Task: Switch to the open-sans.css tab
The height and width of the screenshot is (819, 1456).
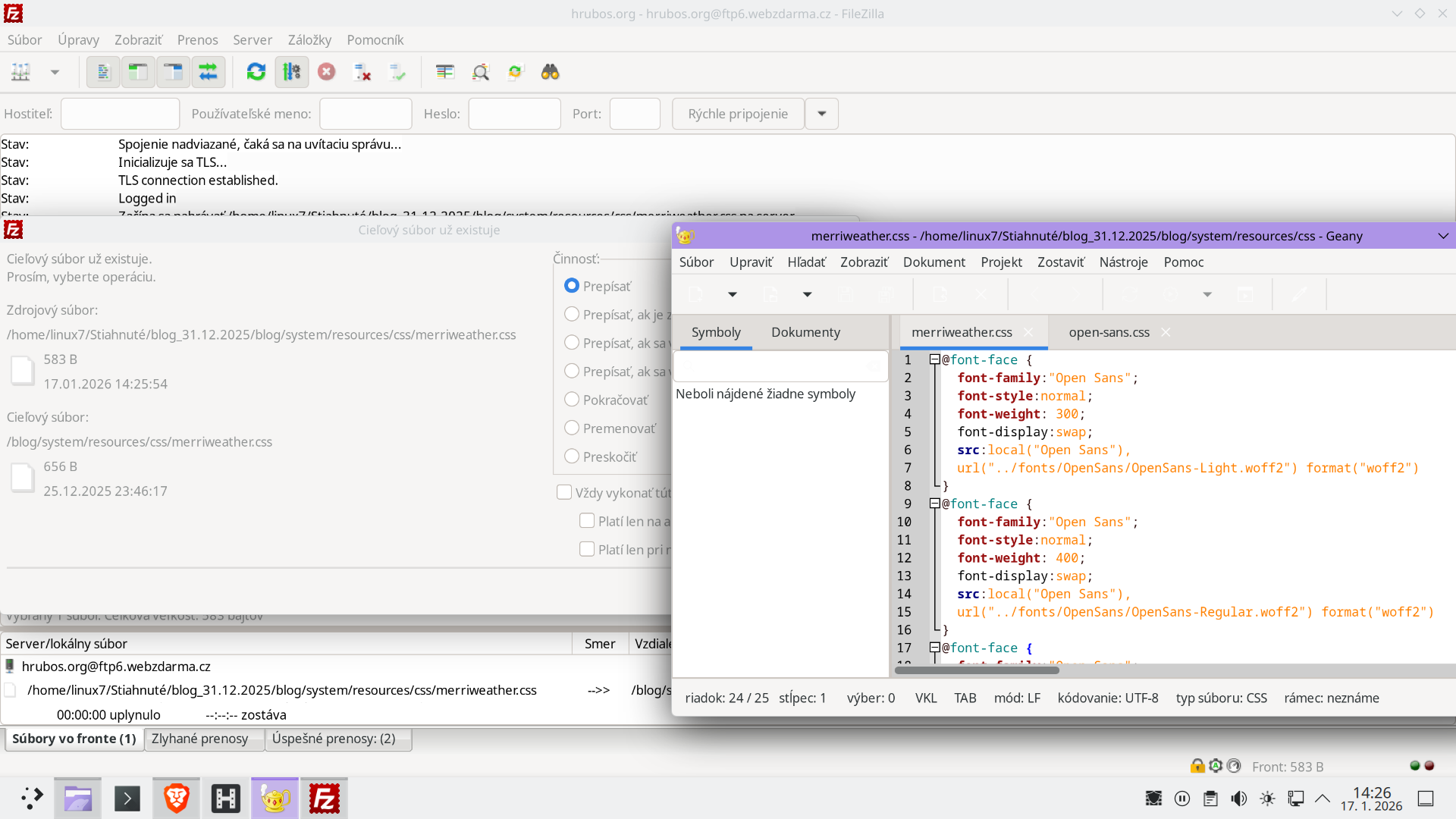Action: [x=1109, y=332]
